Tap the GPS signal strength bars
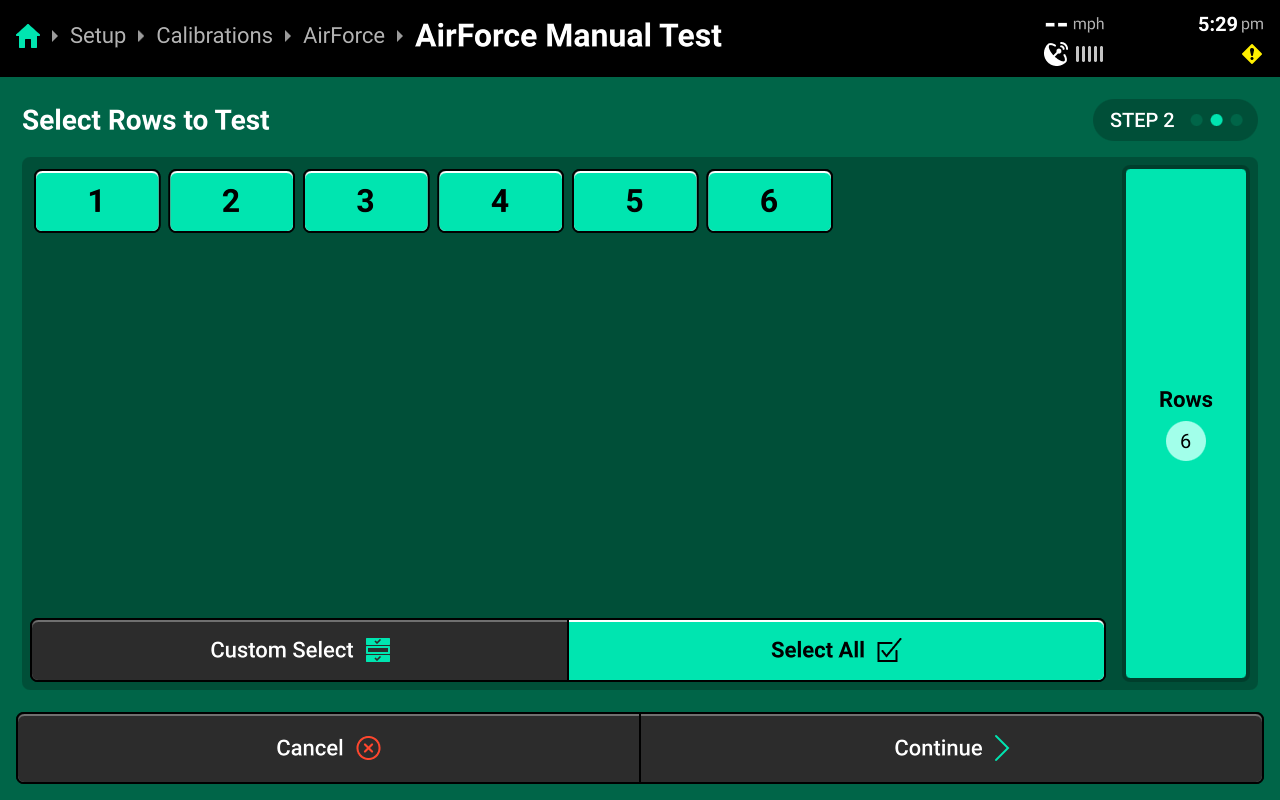Viewport: 1280px width, 800px height. point(1090,54)
